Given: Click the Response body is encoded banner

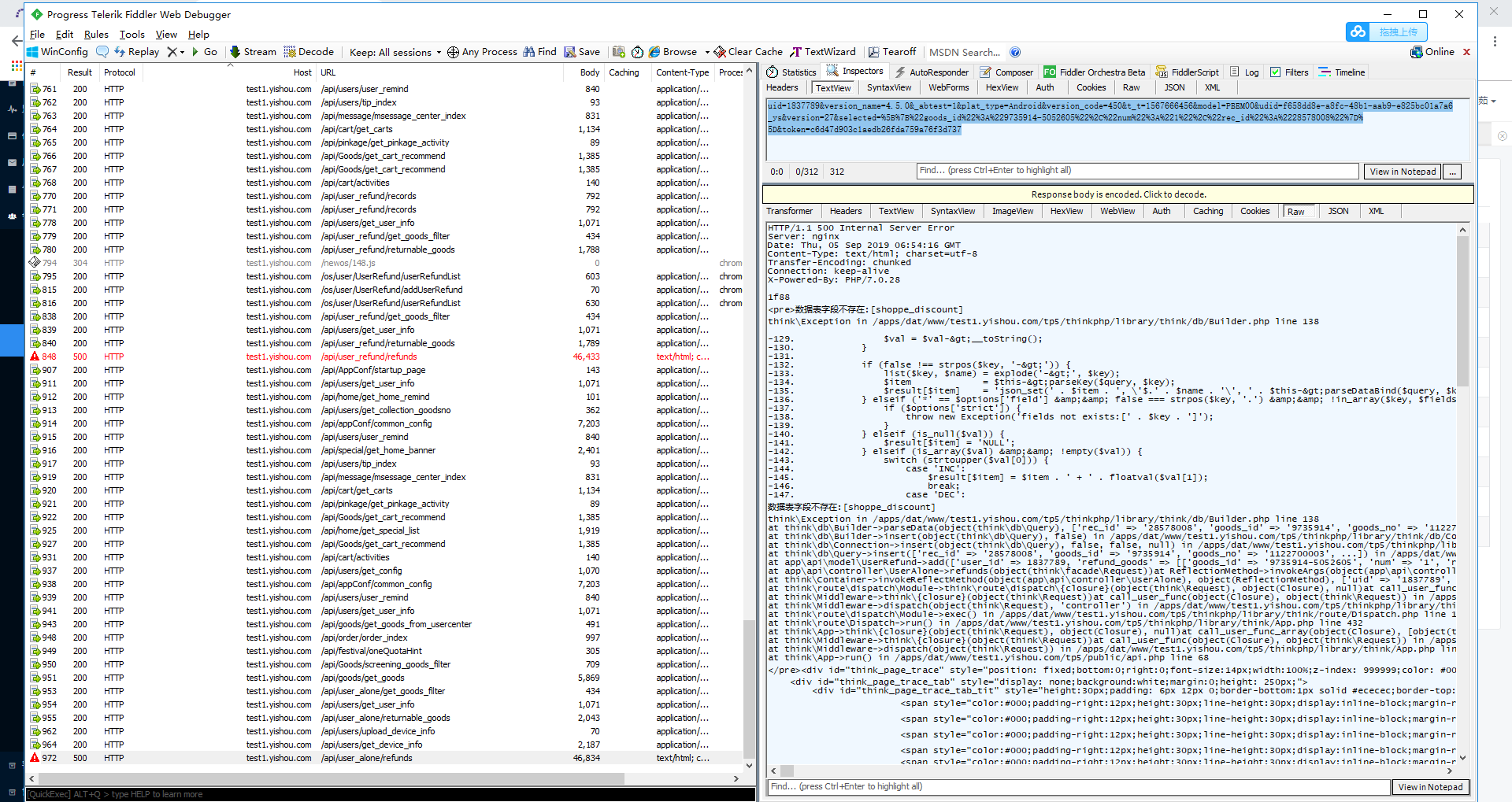Looking at the screenshot, I should 1118,194.
